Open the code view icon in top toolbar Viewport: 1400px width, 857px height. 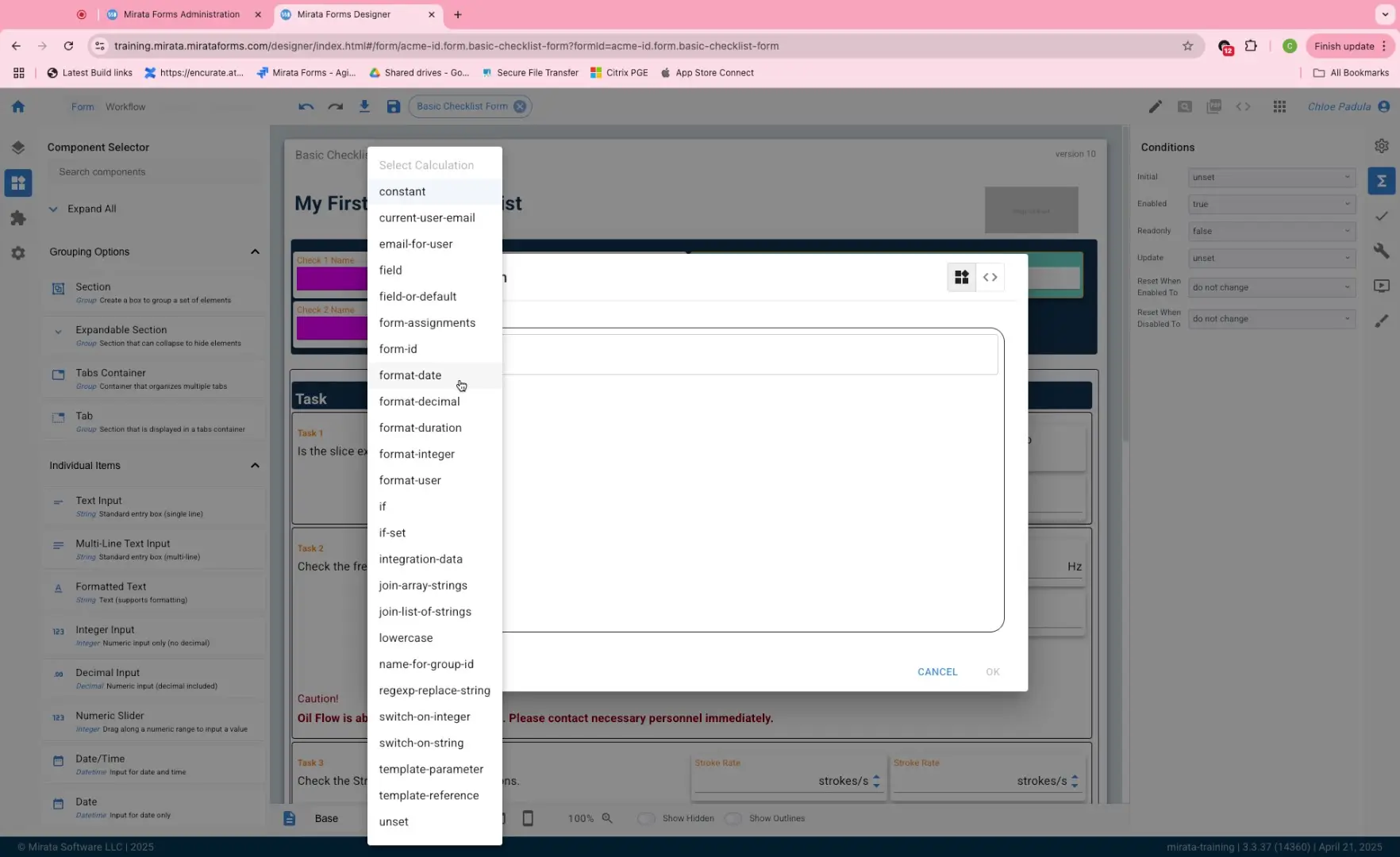[1243, 106]
